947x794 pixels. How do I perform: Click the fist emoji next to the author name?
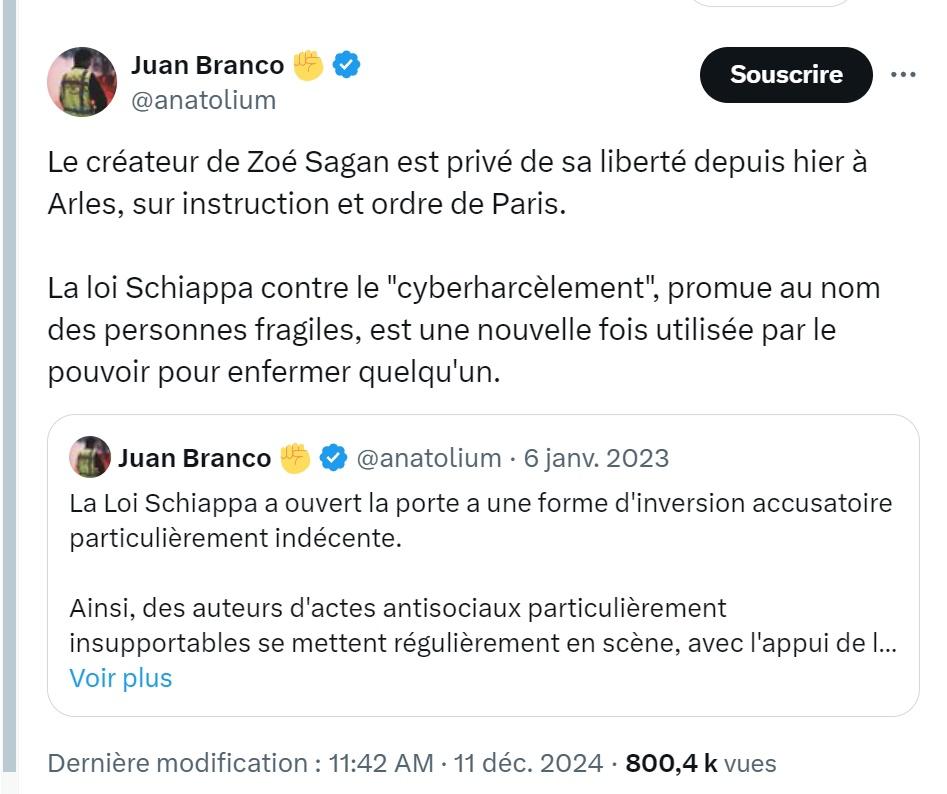pos(309,66)
